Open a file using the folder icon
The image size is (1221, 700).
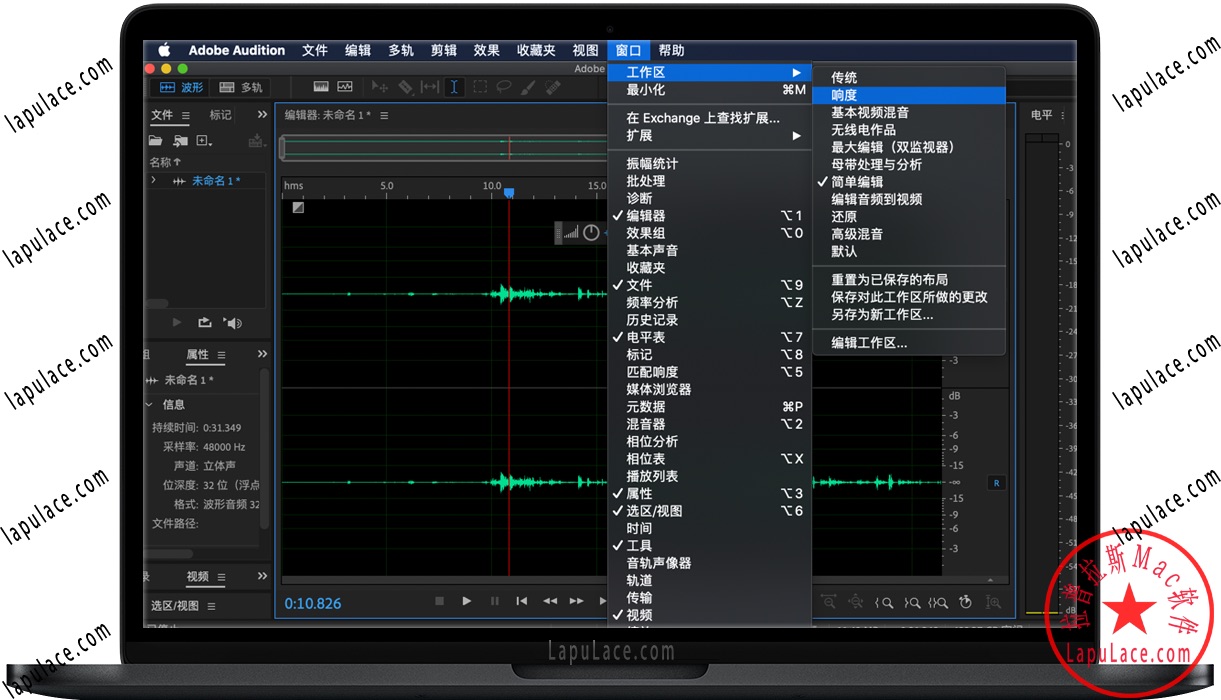[157, 140]
